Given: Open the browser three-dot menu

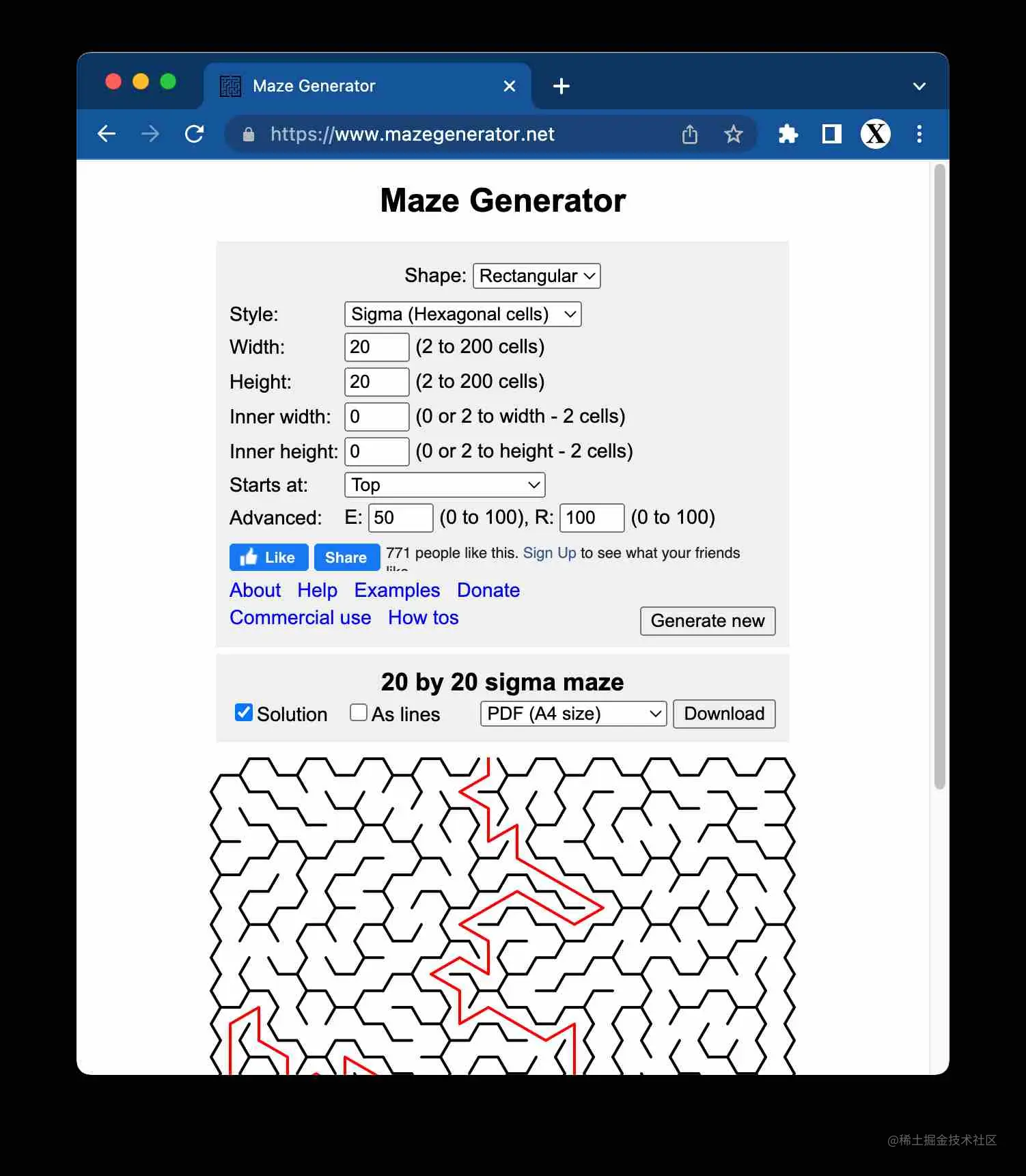Looking at the screenshot, I should click(x=919, y=134).
